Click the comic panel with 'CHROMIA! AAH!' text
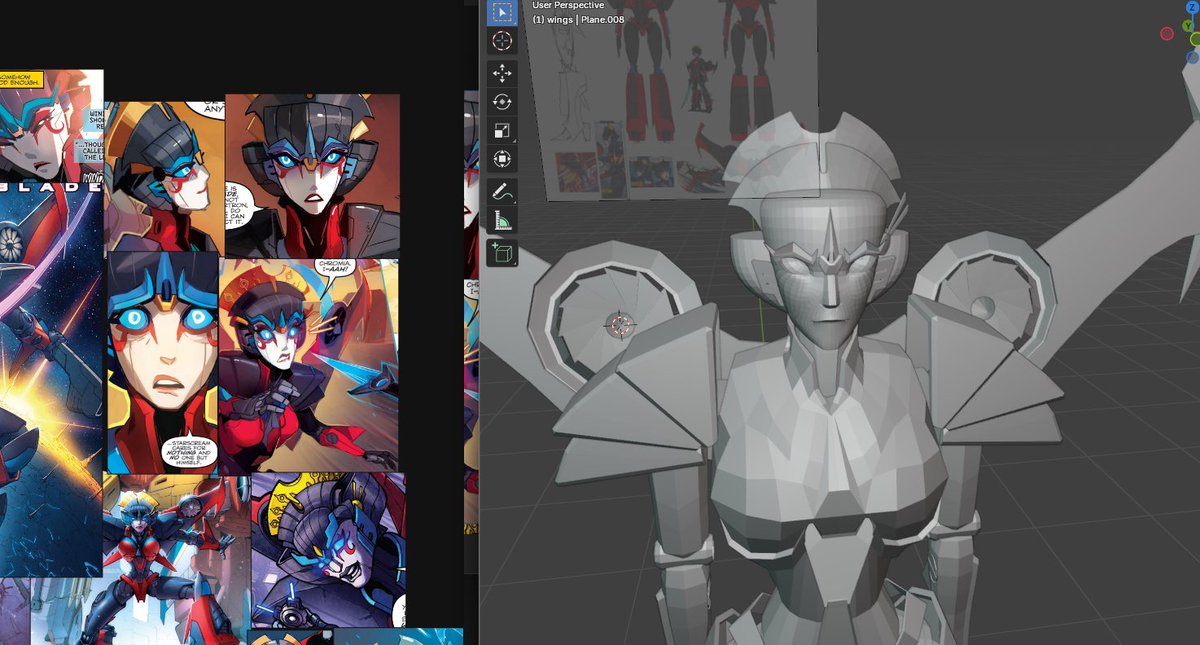The height and width of the screenshot is (645, 1200). coord(309,365)
